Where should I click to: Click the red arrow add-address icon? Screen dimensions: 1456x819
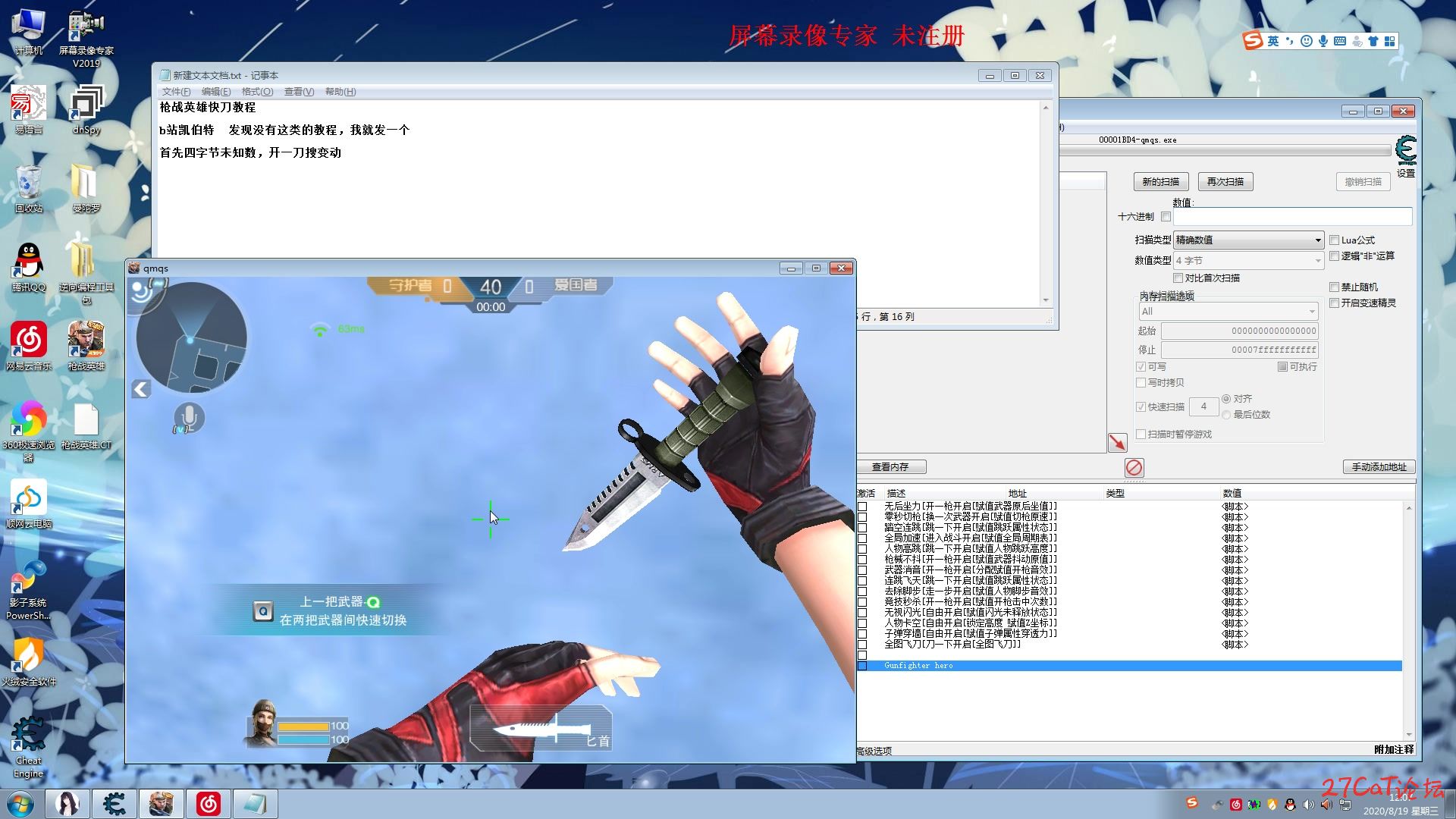(x=1117, y=442)
